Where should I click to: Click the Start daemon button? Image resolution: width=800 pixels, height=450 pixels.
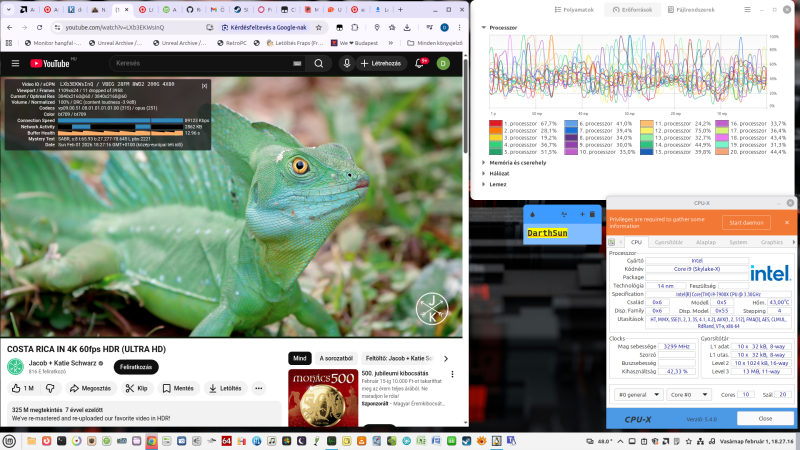click(x=746, y=222)
